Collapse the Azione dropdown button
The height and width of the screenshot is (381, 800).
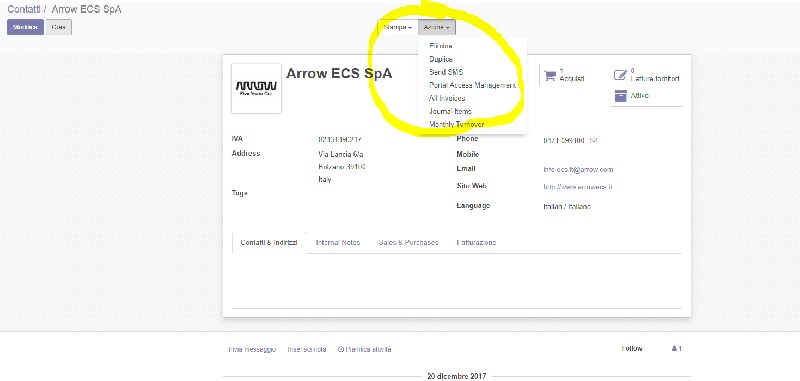click(x=437, y=27)
